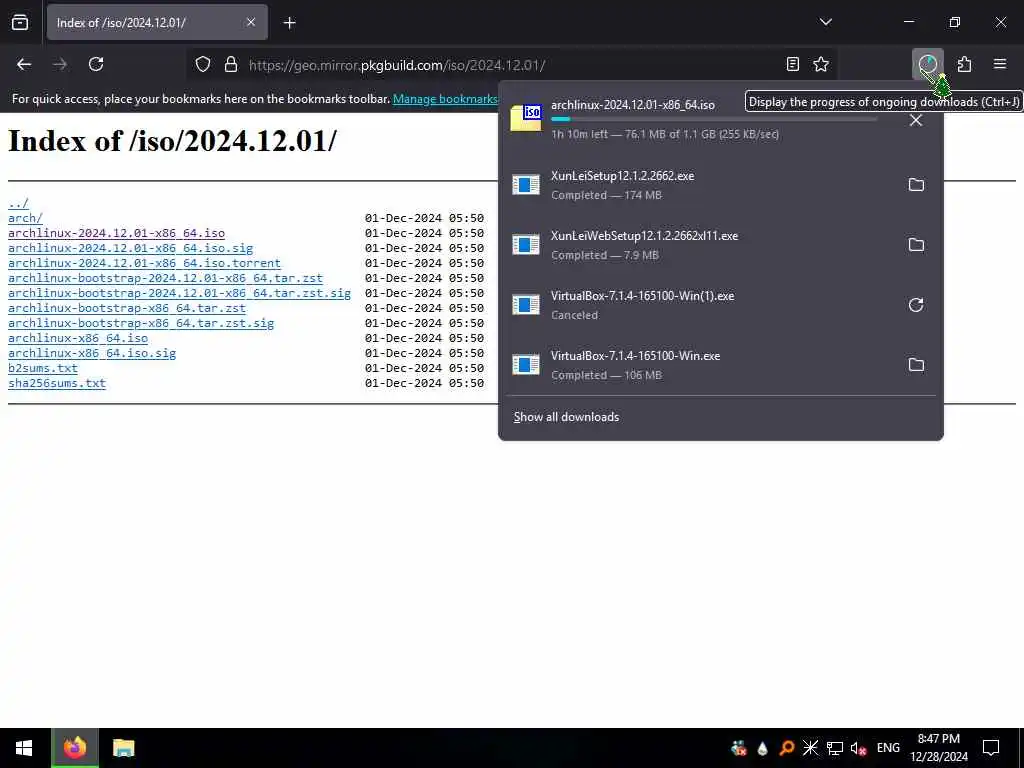Viewport: 1024px width, 768px height.
Task: Bookmark this page with star icon
Action: coord(821,64)
